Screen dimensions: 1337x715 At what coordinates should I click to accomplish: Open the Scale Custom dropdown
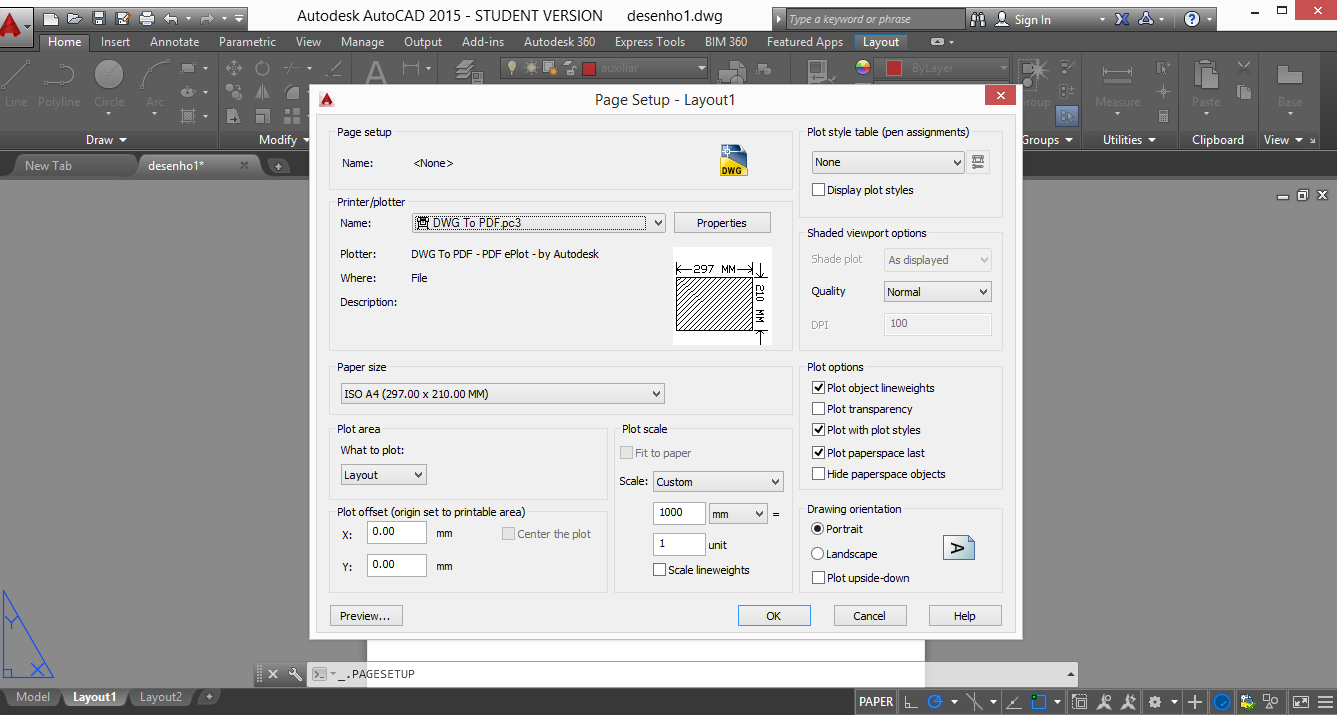718,482
